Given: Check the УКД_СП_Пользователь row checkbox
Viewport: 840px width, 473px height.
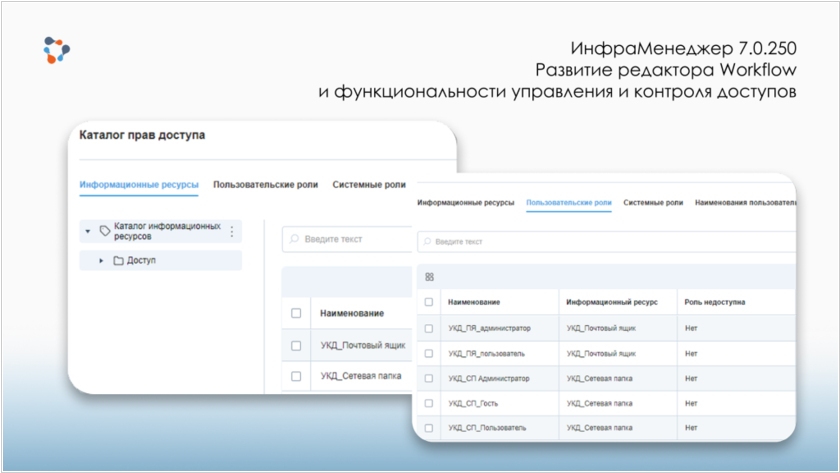Looking at the screenshot, I should coord(429,428).
